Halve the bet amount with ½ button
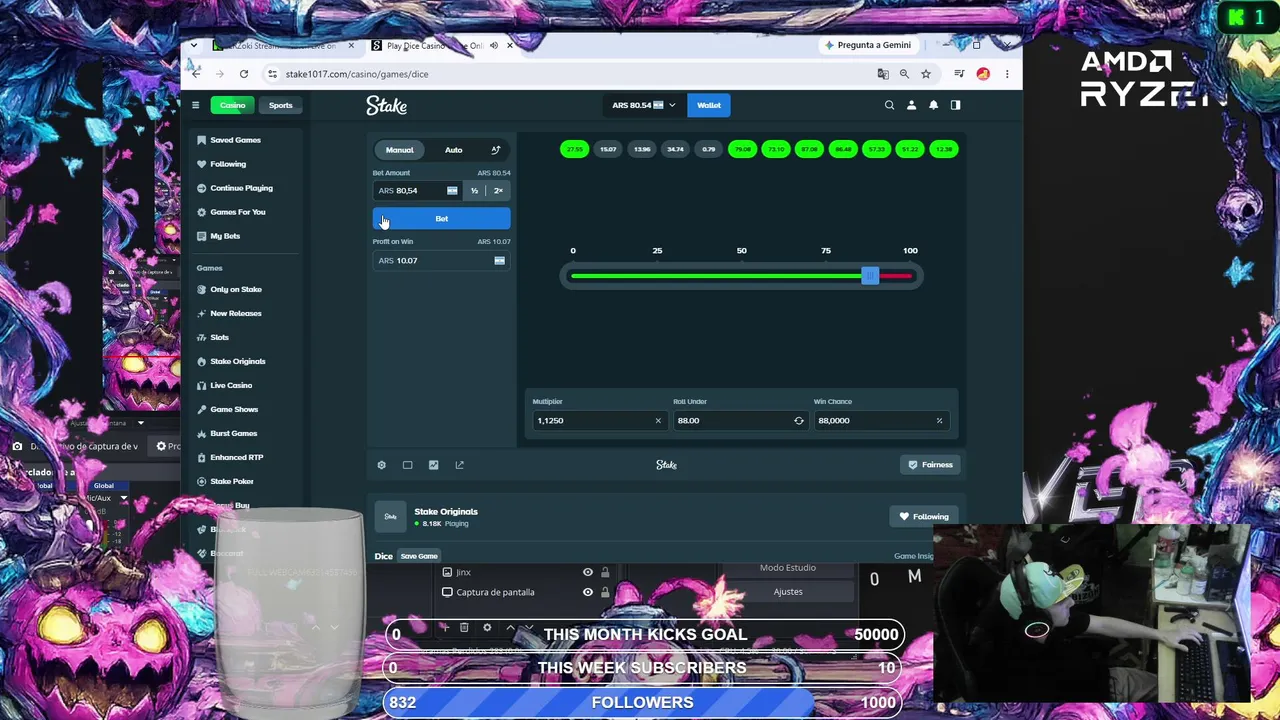 click(x=474, y=191)
